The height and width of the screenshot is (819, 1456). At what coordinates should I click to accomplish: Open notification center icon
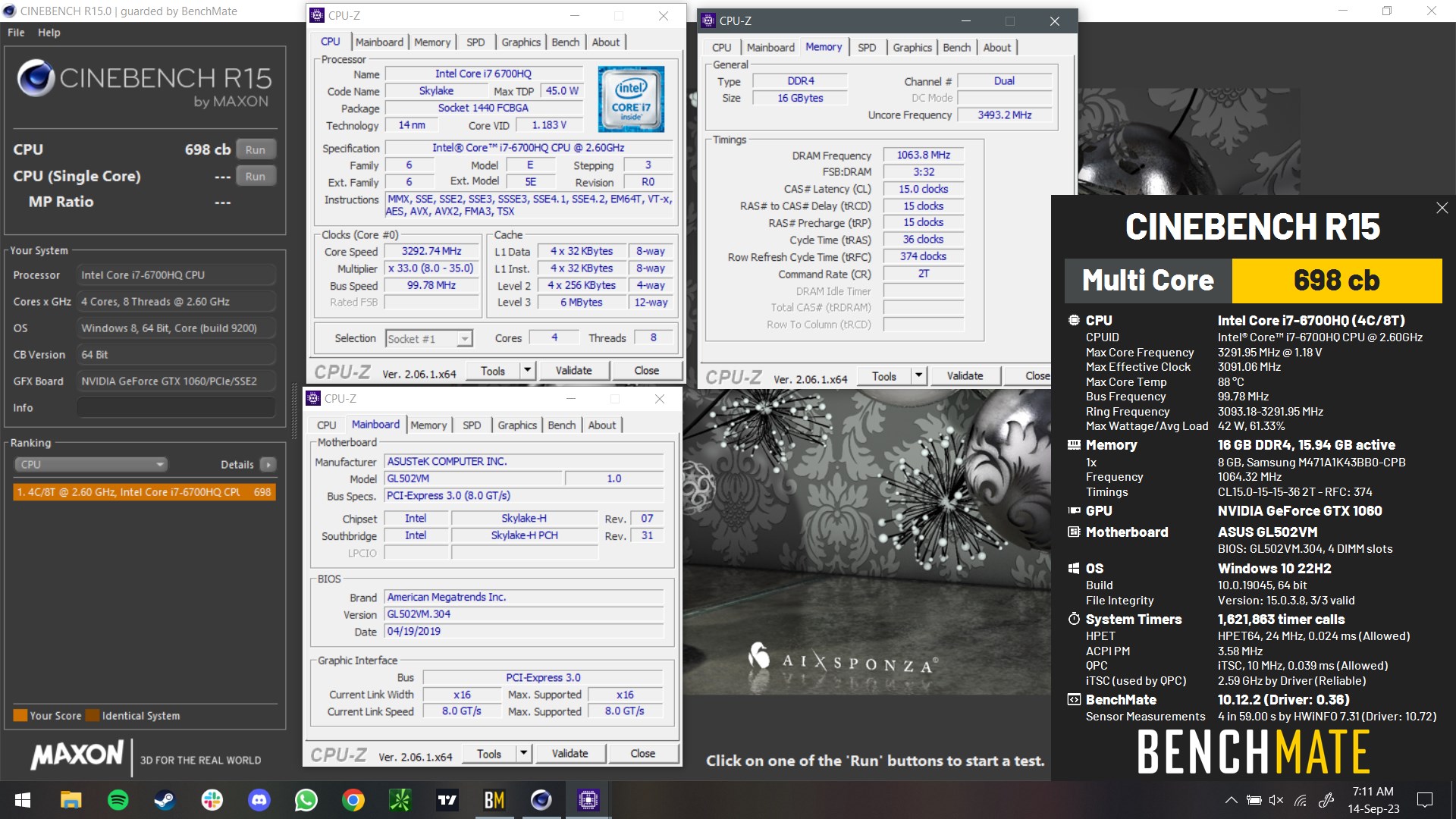coord(1425,800)
